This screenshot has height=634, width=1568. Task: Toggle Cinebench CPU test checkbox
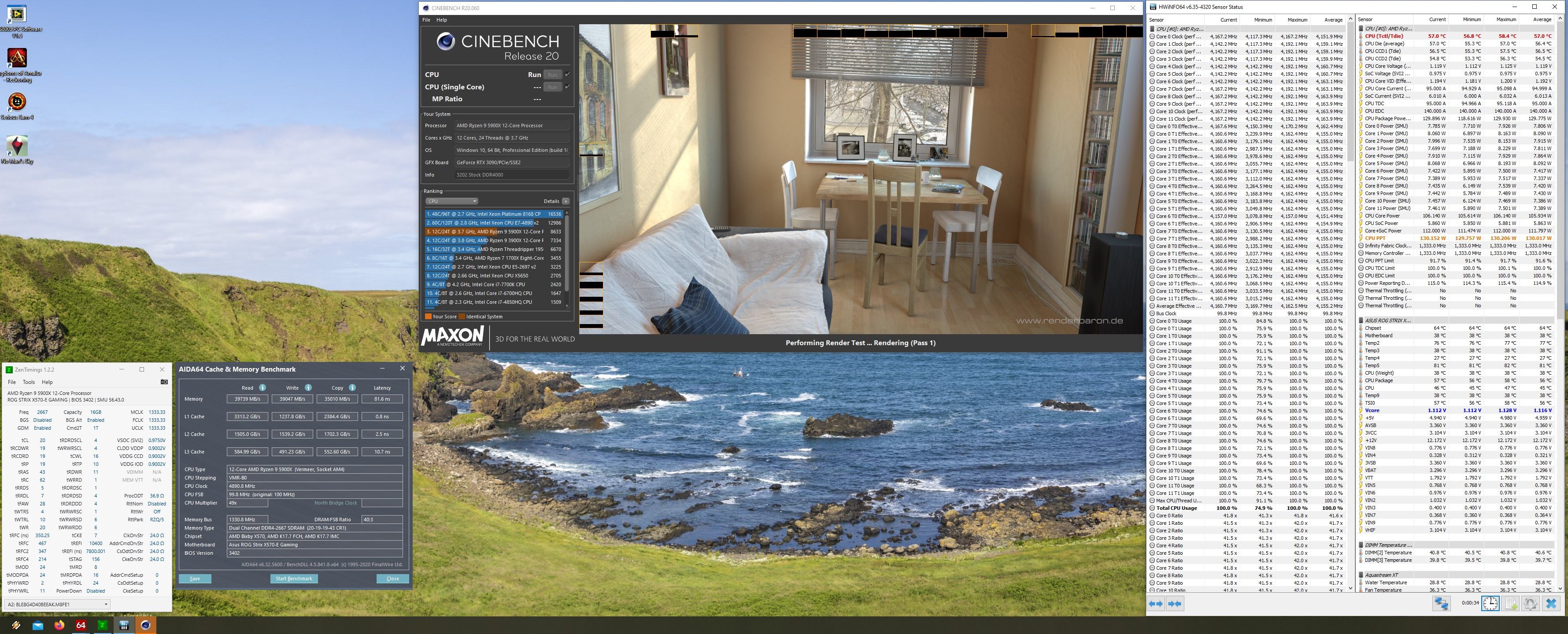pos(567,74)
